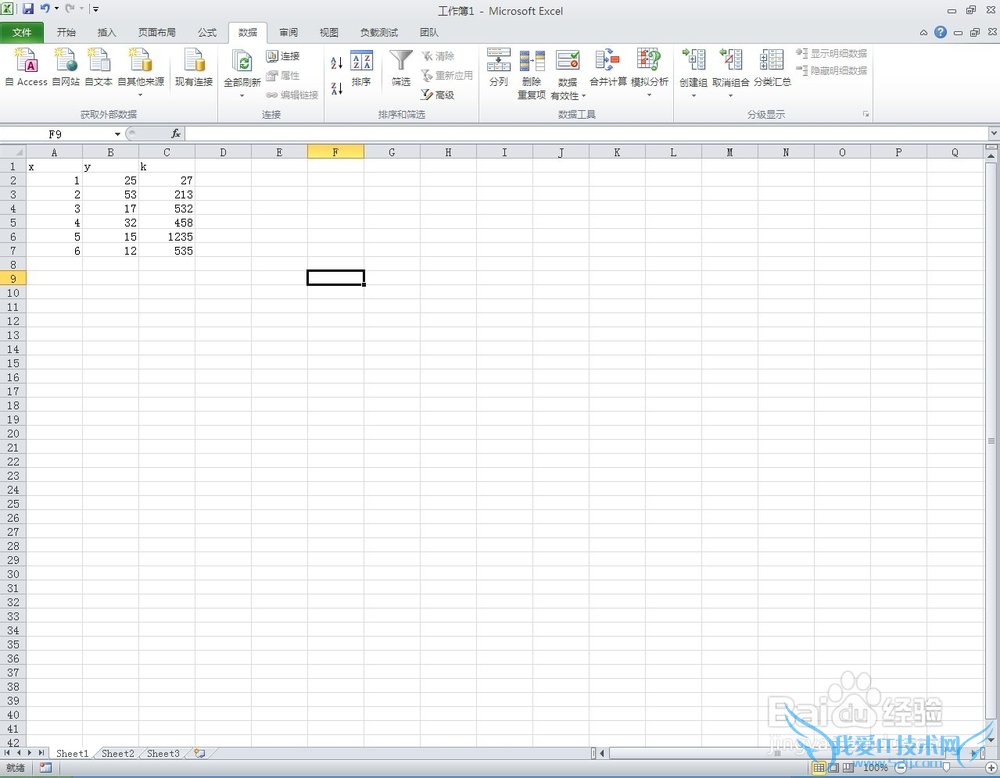Viewport: 1000px width, 778px height.
Task: Expand Data Validation dropdown arrow
Action: (x=584, y=96)
